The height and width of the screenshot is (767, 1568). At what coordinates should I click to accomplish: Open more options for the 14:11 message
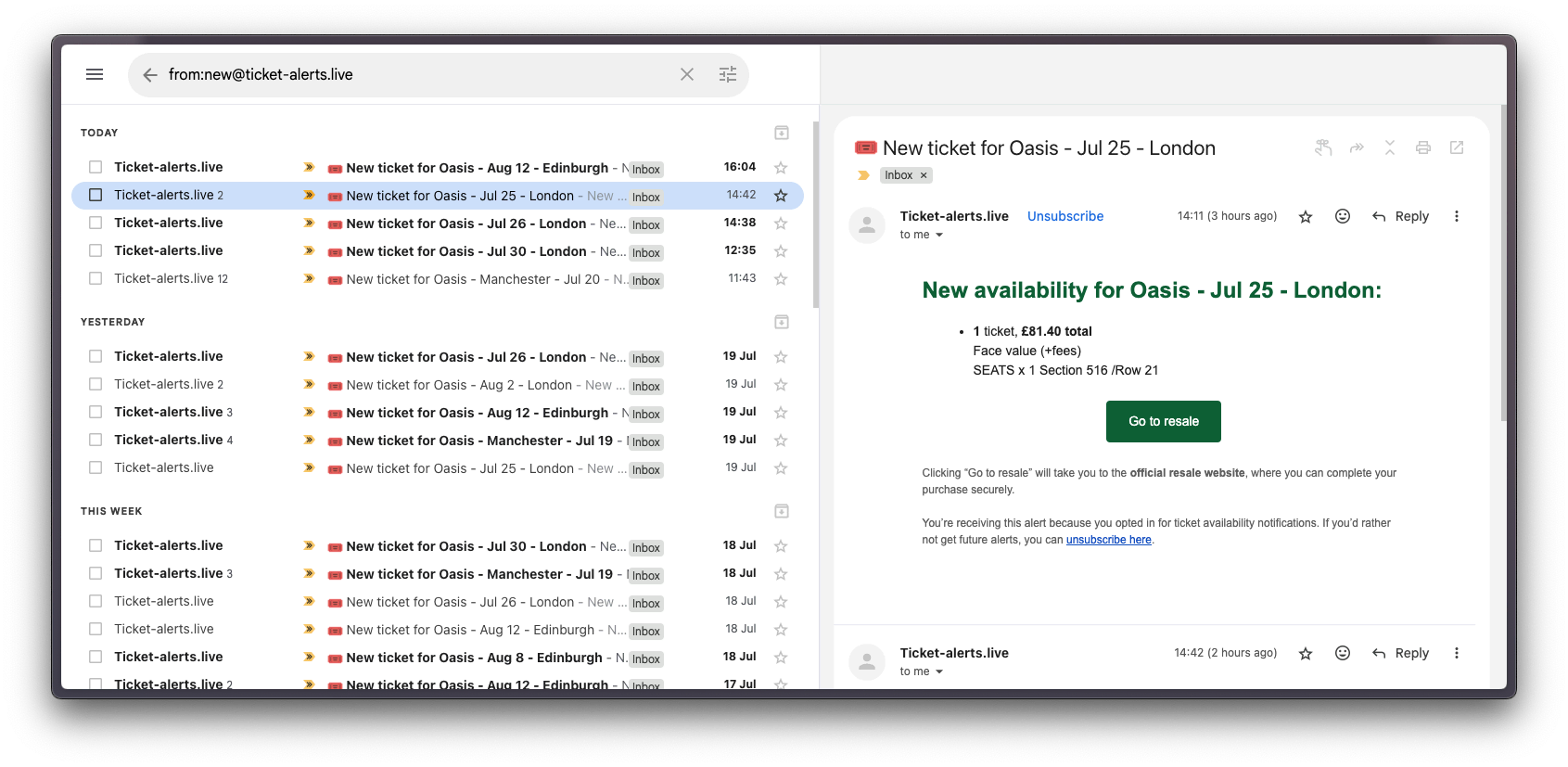point(1457,216)
